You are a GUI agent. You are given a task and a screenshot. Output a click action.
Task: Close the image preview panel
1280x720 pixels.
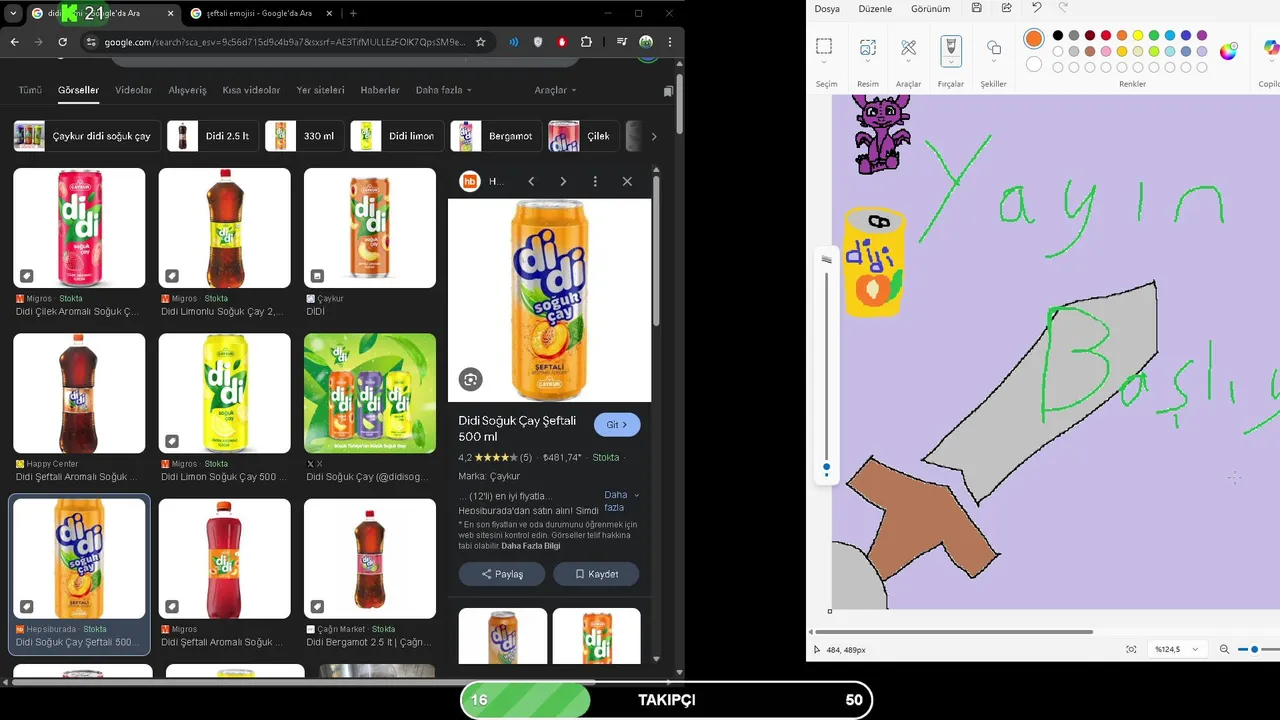(x=627, y=181)
